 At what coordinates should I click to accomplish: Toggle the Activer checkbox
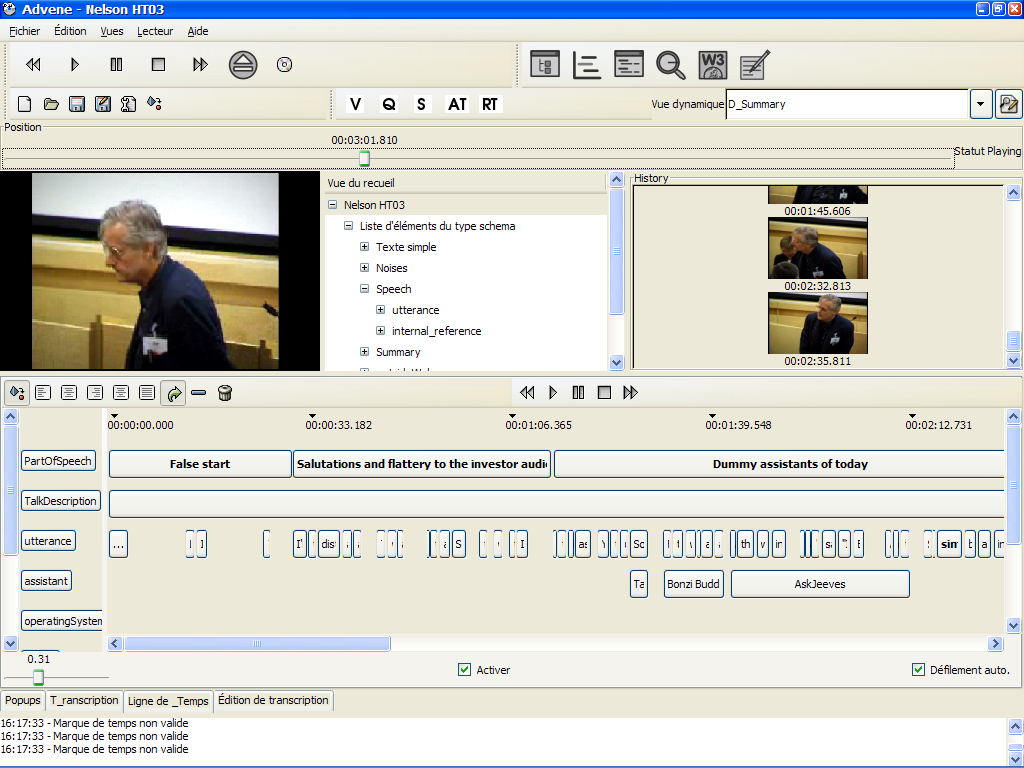464,670
